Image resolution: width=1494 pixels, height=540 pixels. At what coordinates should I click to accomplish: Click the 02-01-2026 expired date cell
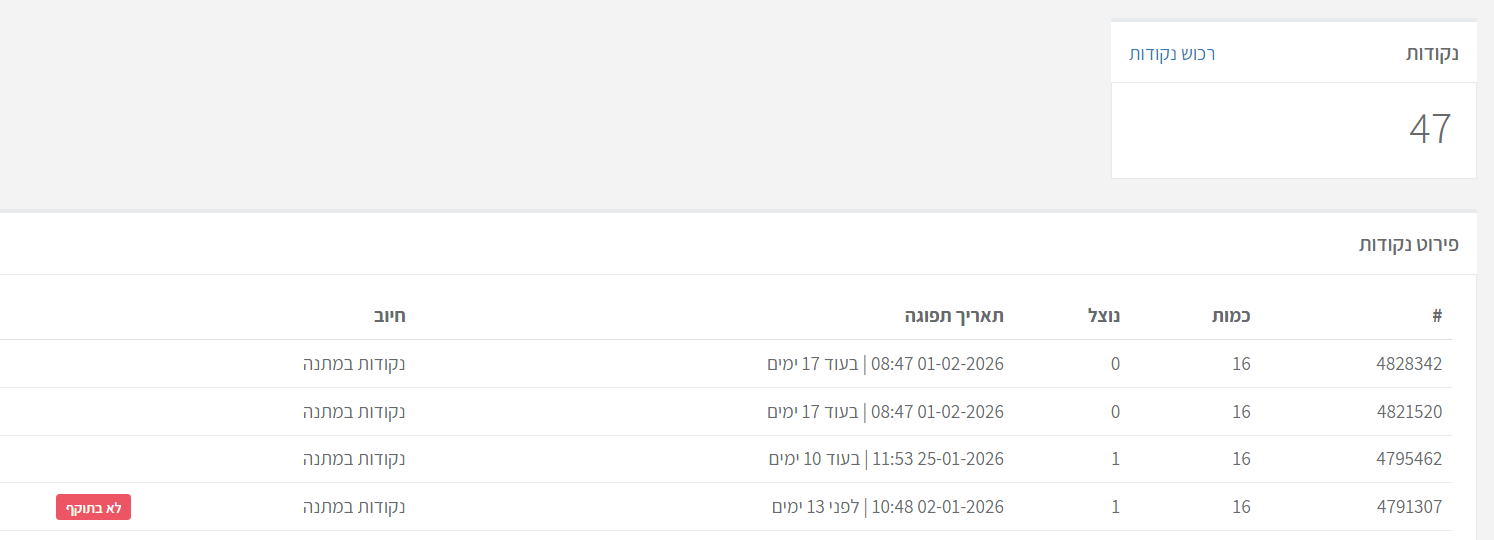pos(887,507)
